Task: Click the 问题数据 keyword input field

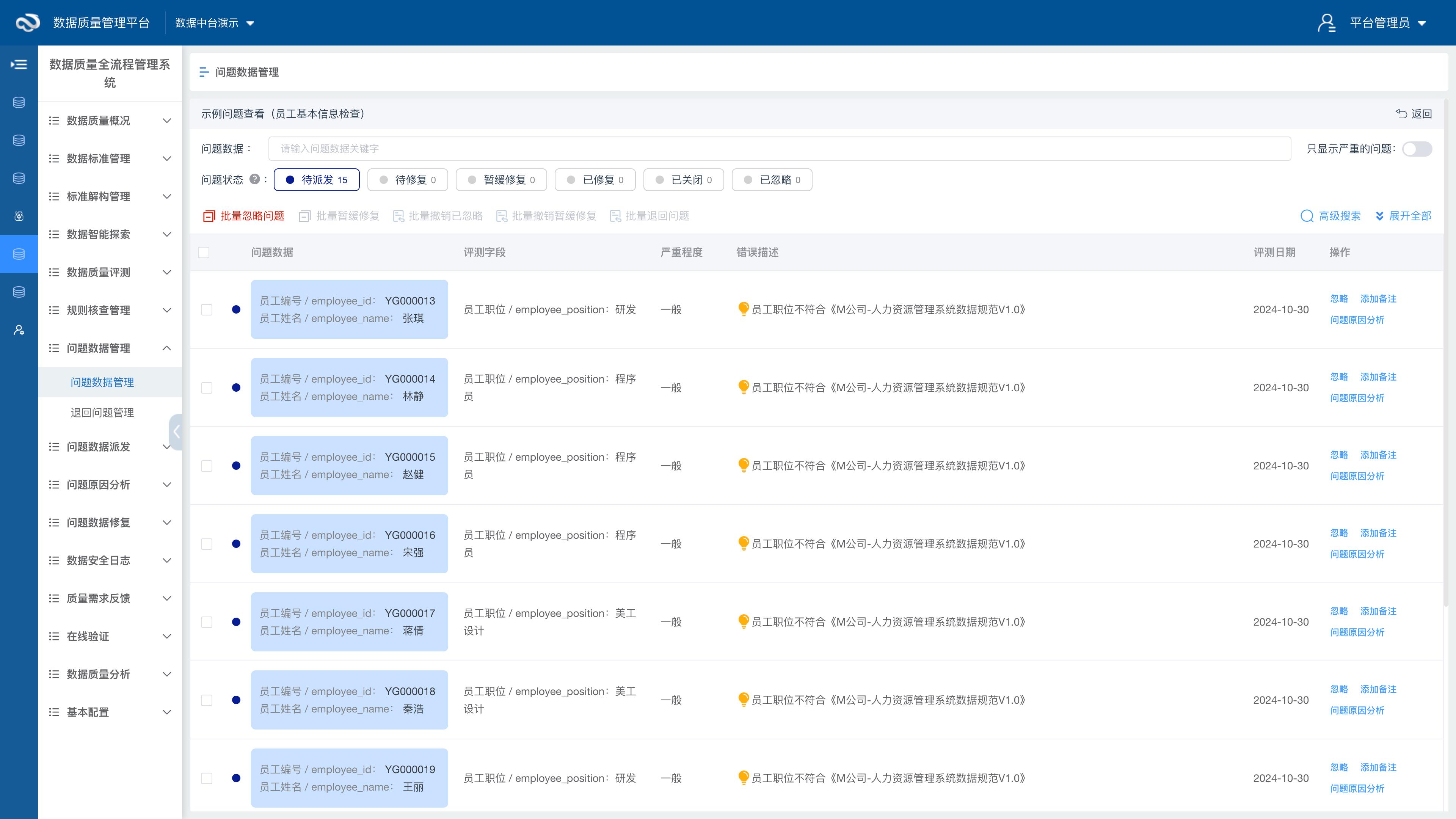Action: click(779, 149)
